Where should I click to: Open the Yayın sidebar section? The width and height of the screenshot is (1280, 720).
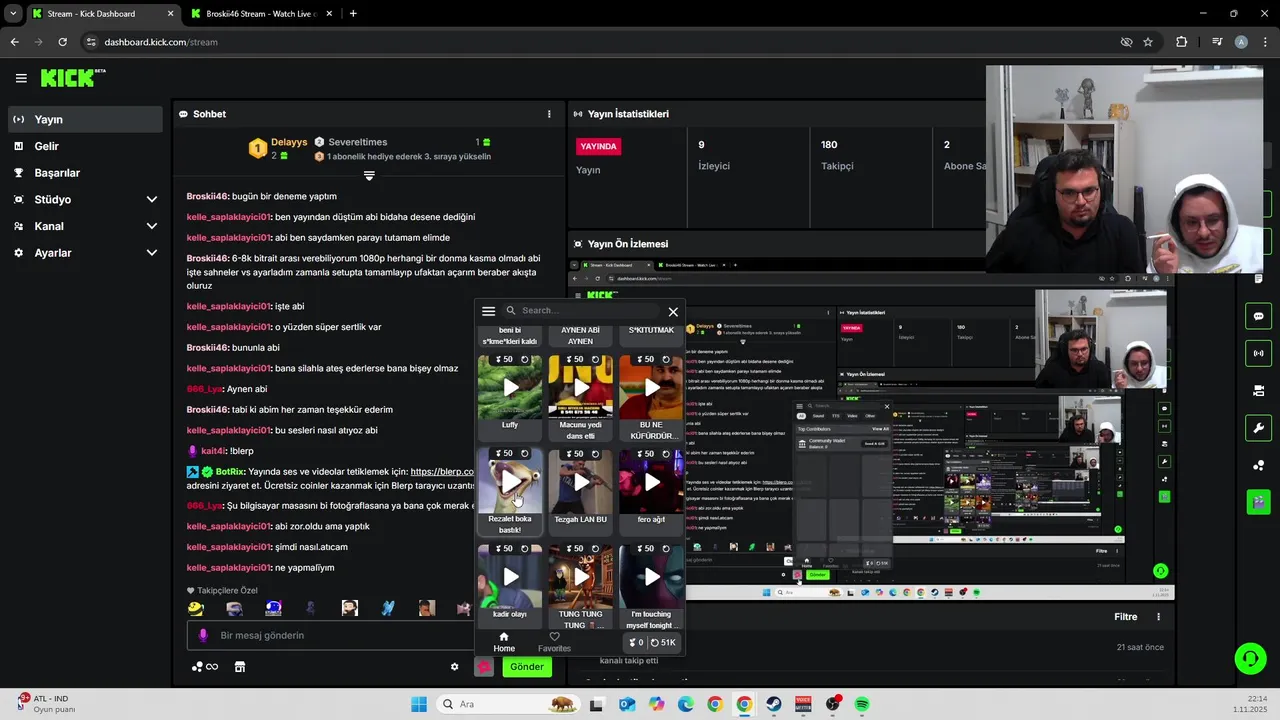pyautogui.click(x=85, y=119)
